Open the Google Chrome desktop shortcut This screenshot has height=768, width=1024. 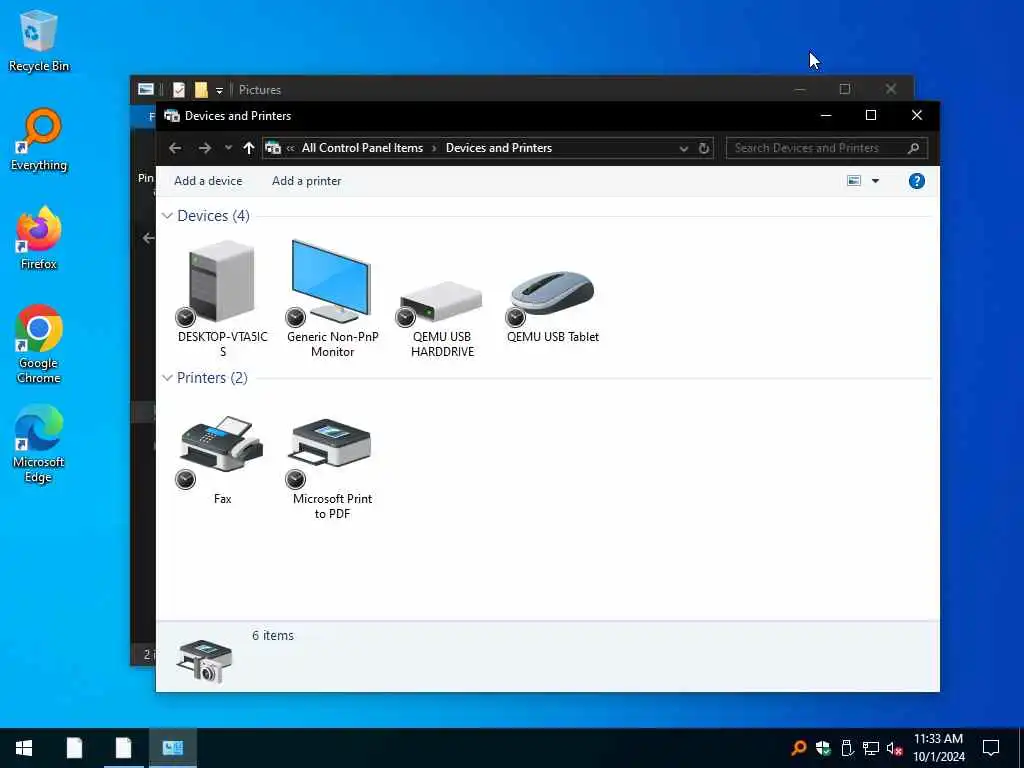39,345
